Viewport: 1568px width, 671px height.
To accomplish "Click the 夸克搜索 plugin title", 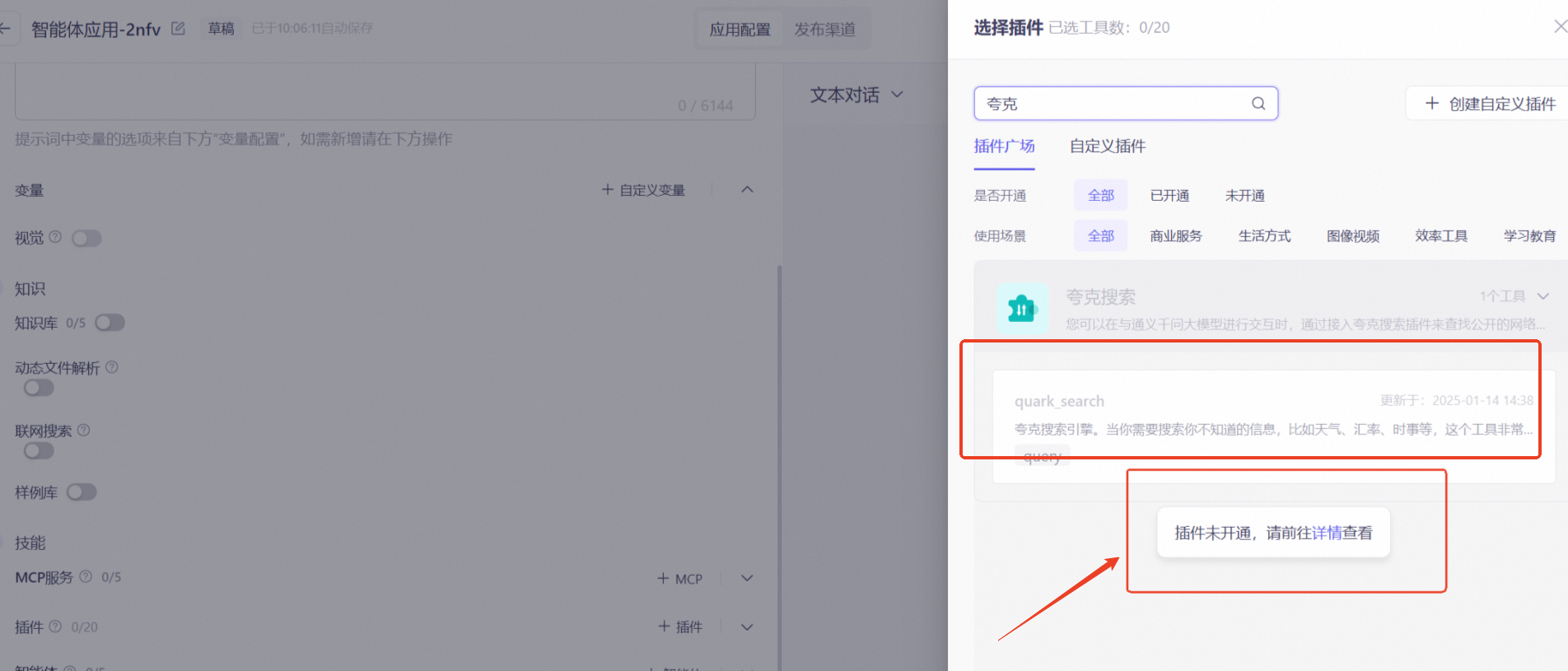I will [1100, 296].
